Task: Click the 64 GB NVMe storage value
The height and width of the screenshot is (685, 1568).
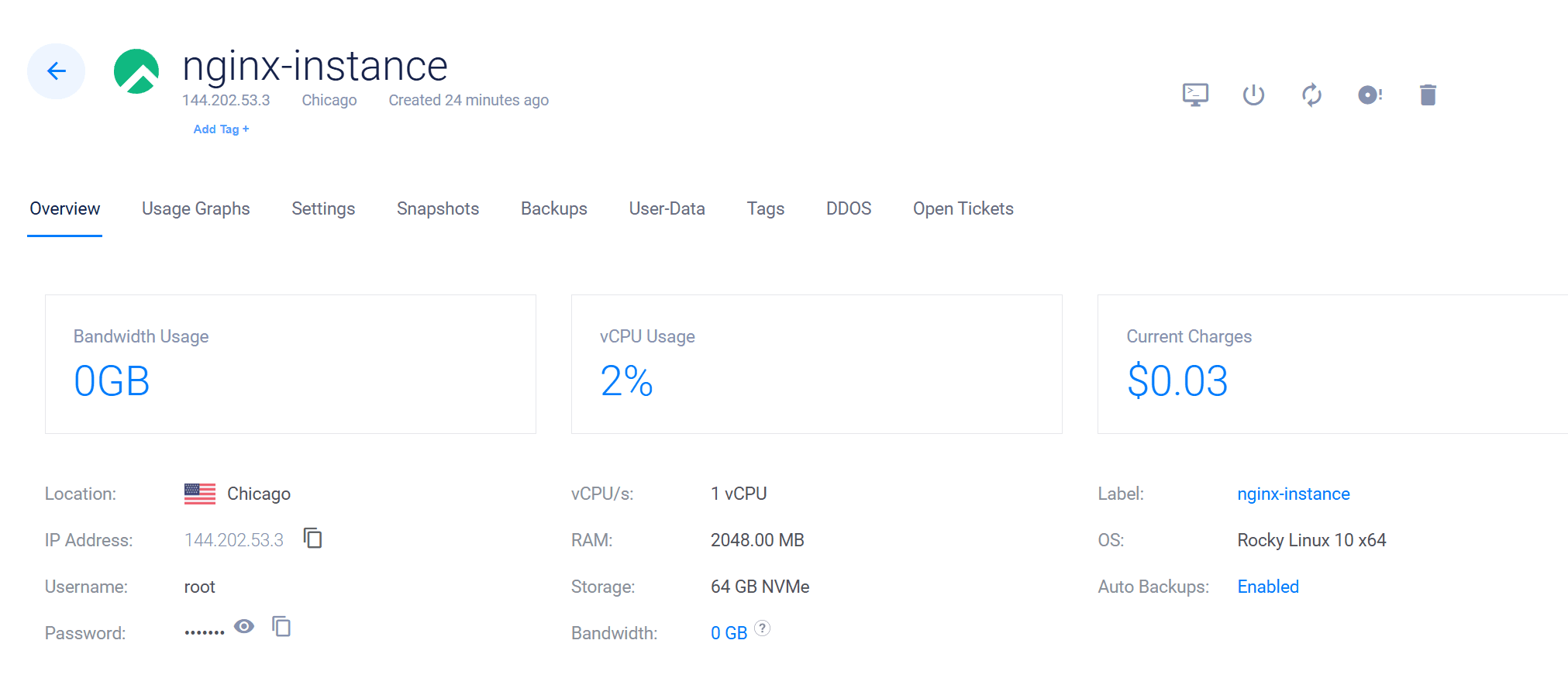Action: [760, 587]
